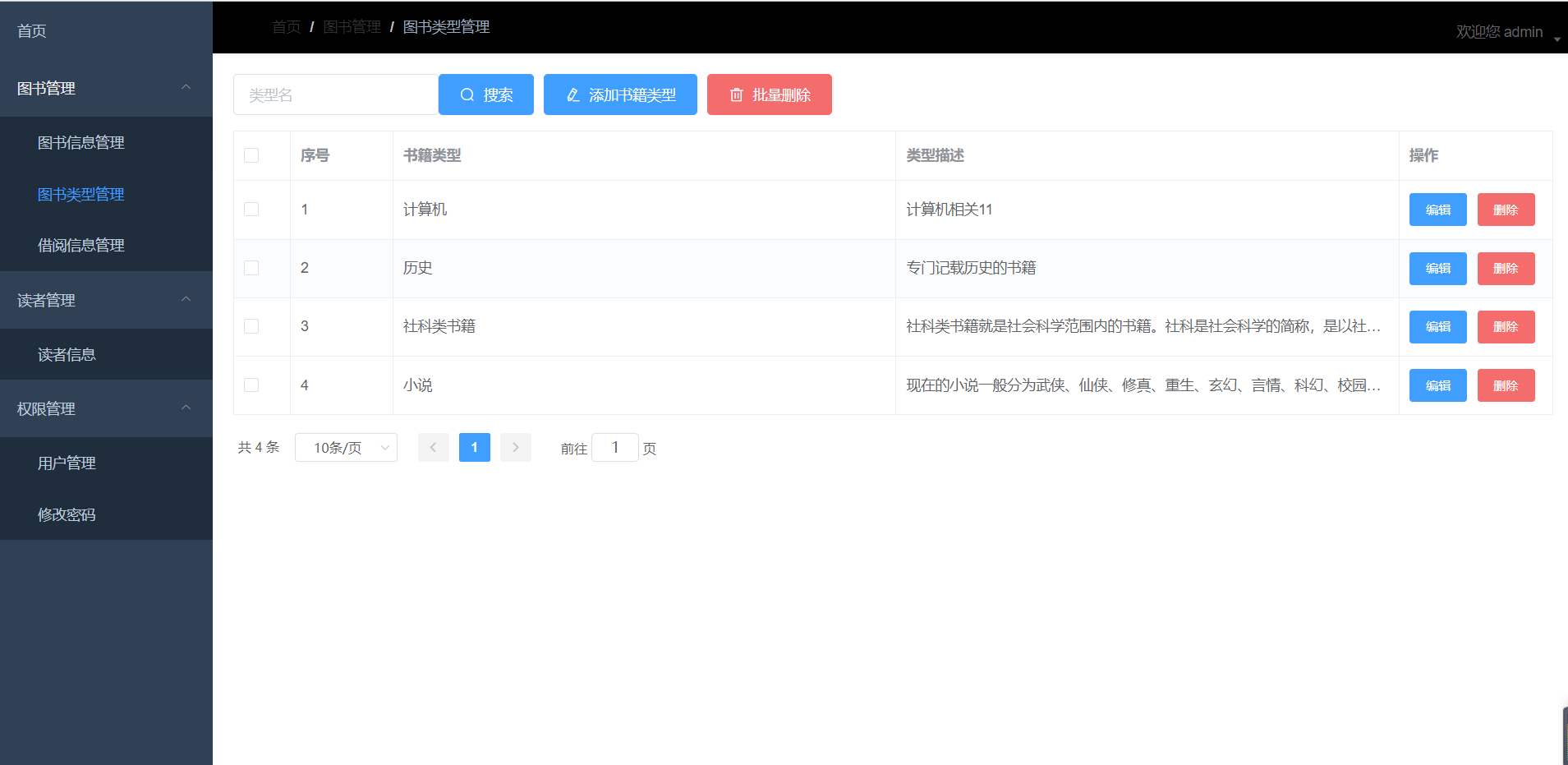Collapse the 读者管理 sidebar menu
The width and height of the screenshot is (1568, 765).
106,300
